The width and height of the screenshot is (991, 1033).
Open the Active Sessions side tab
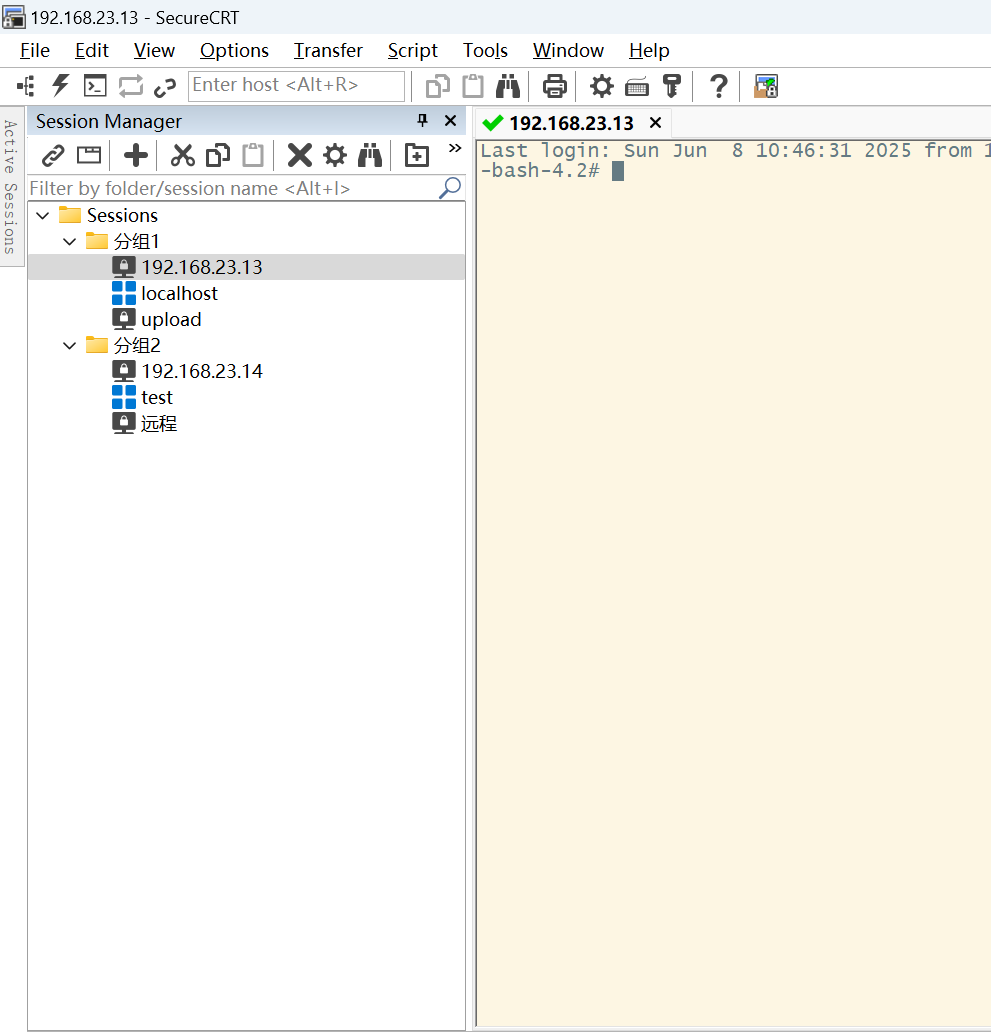tap(10, 186)
